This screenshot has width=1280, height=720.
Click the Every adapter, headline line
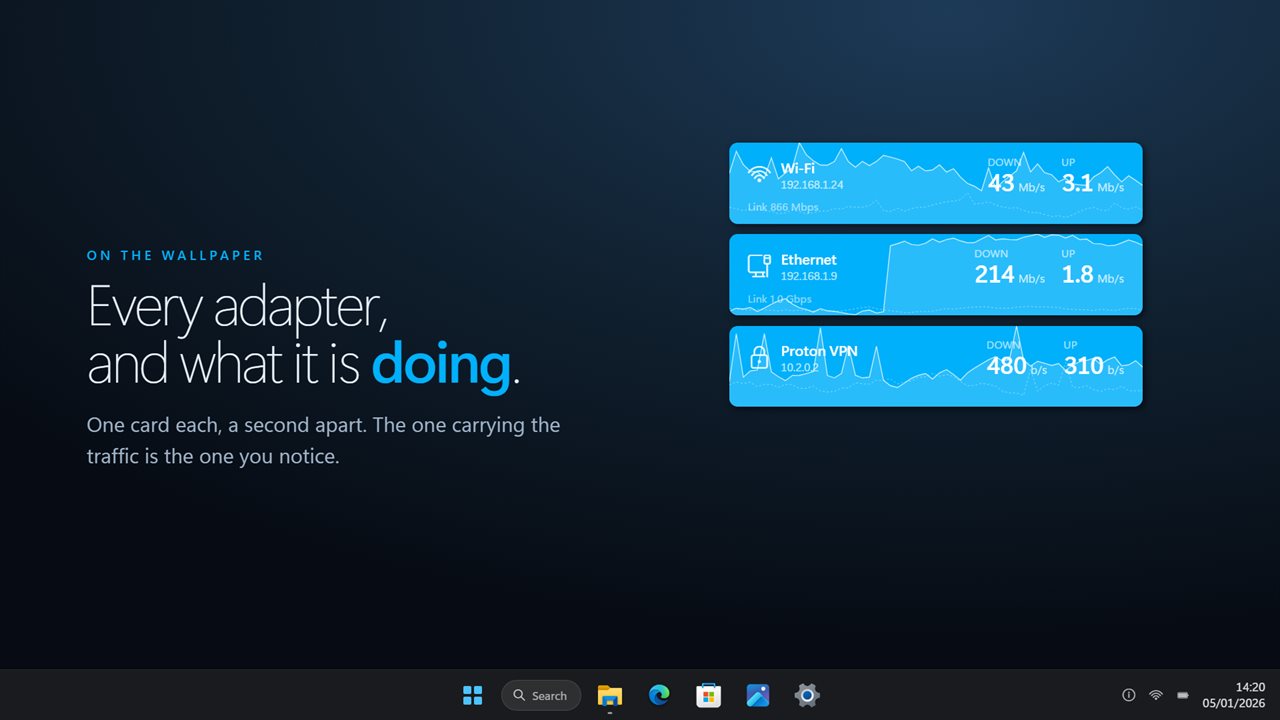[238, 307]
